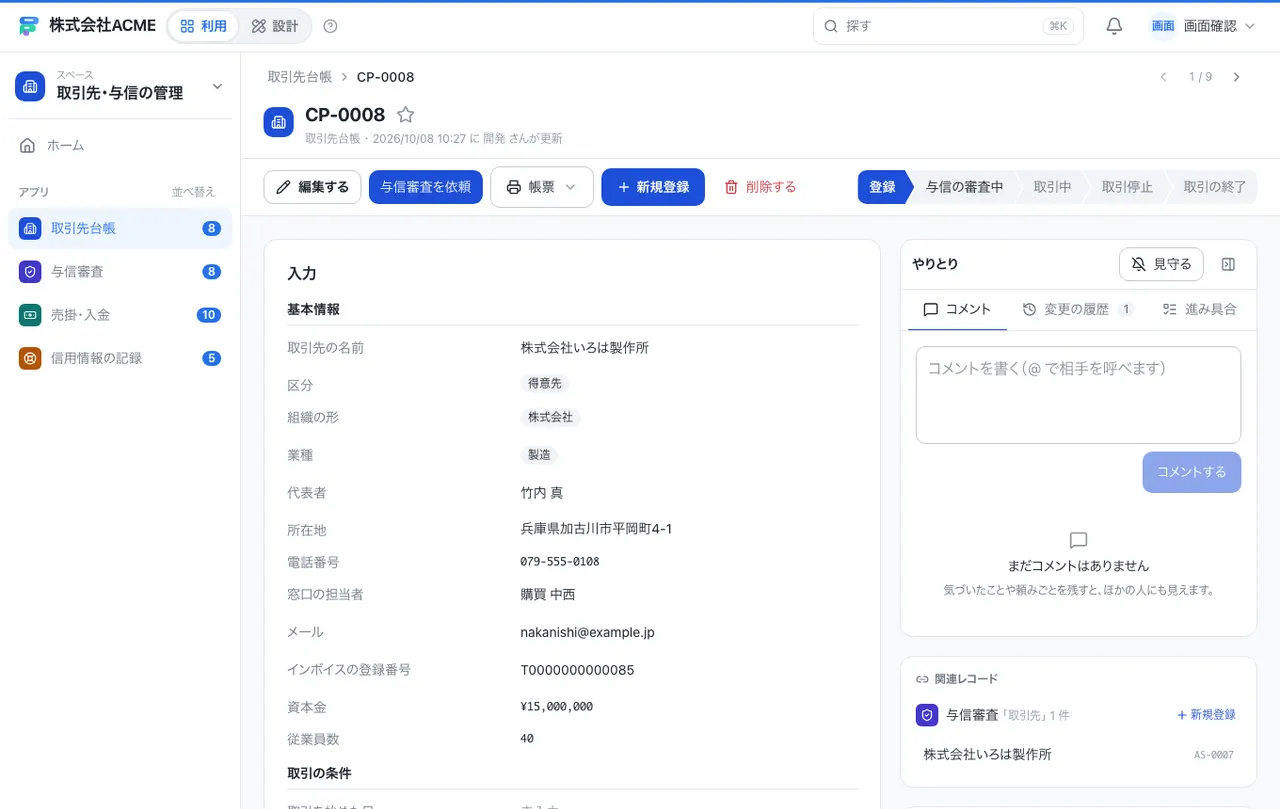Image resolution: width=1280 pixels, height=809 pixels.
Task: Open the 帳票 dropdown
Action: tap(542, 187)
